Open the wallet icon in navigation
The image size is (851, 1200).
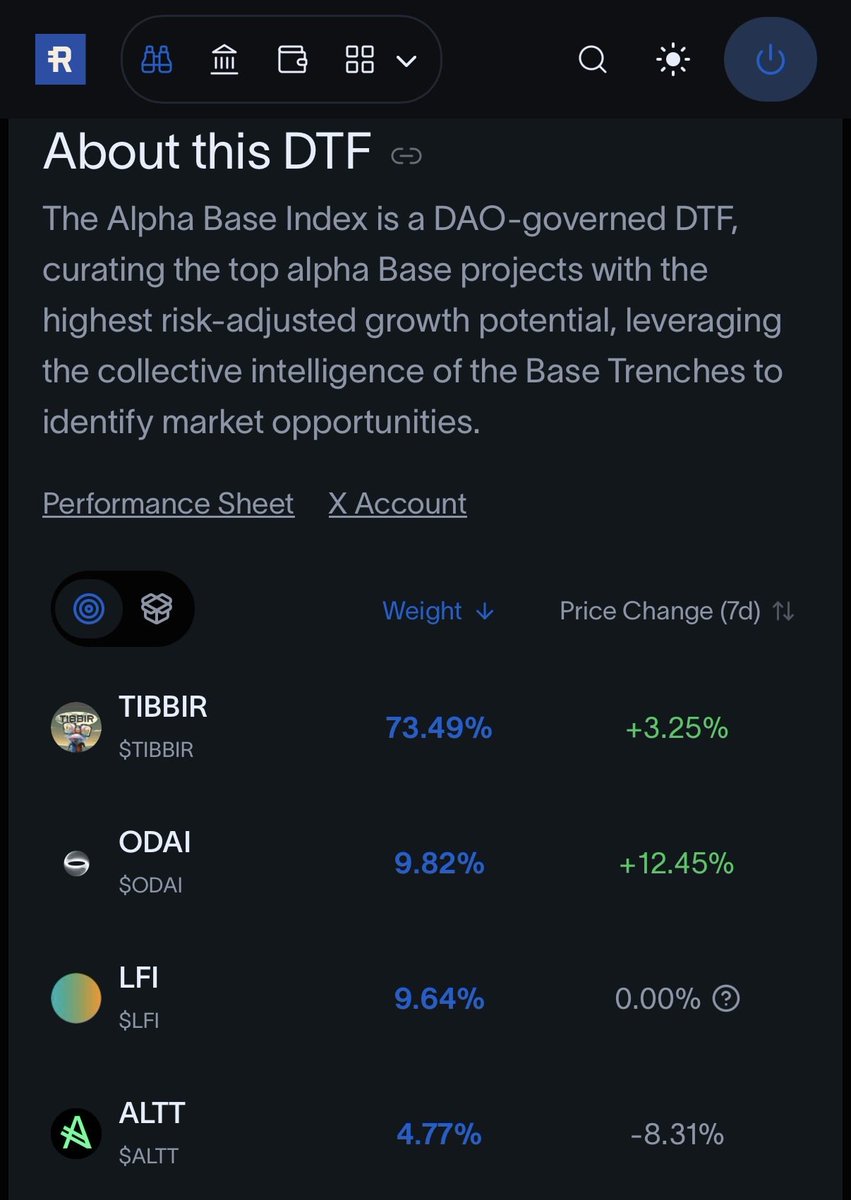(x=292, y=60)
